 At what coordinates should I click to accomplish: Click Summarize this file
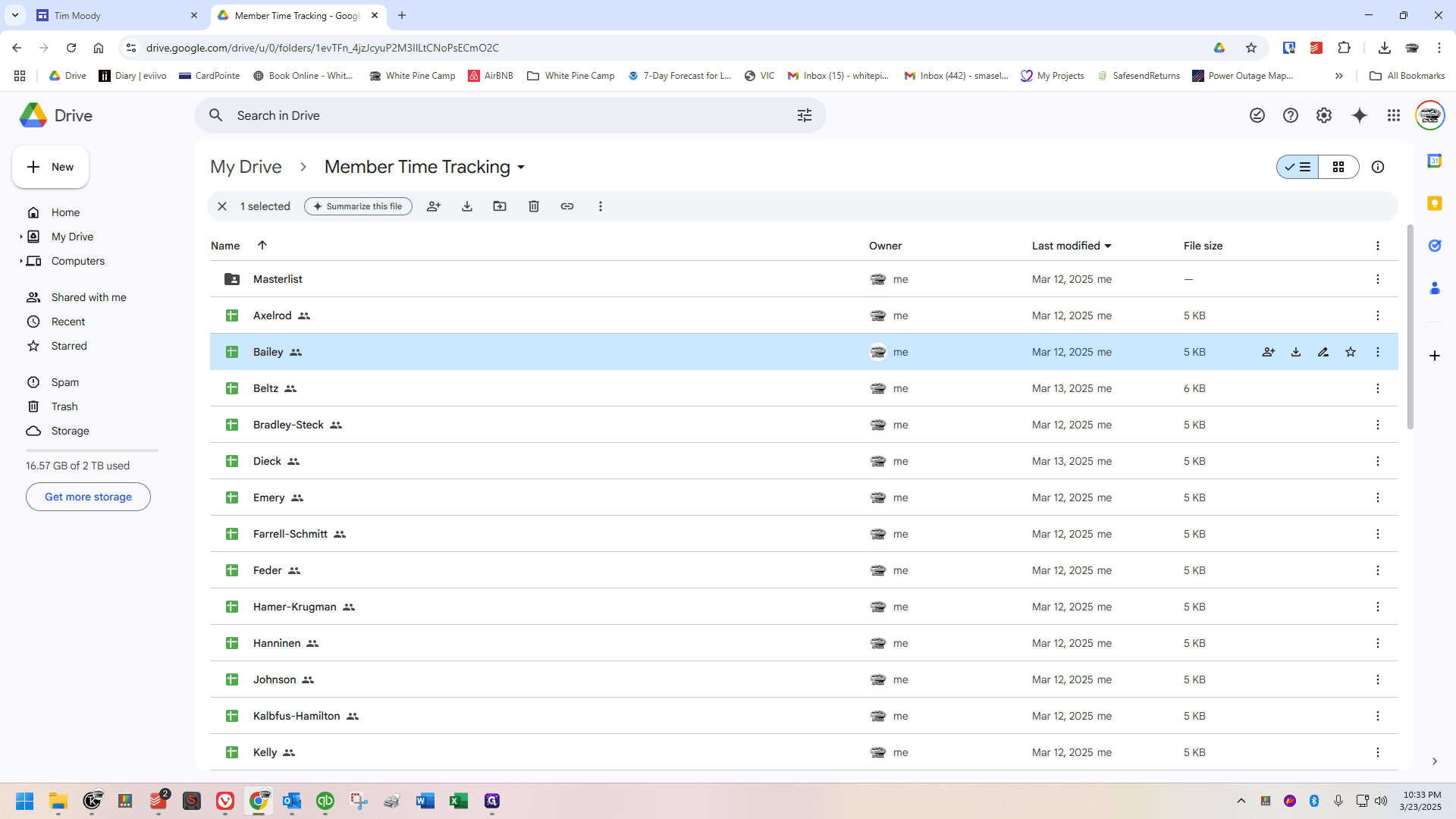pyautogui.click(x=358, y=206)
